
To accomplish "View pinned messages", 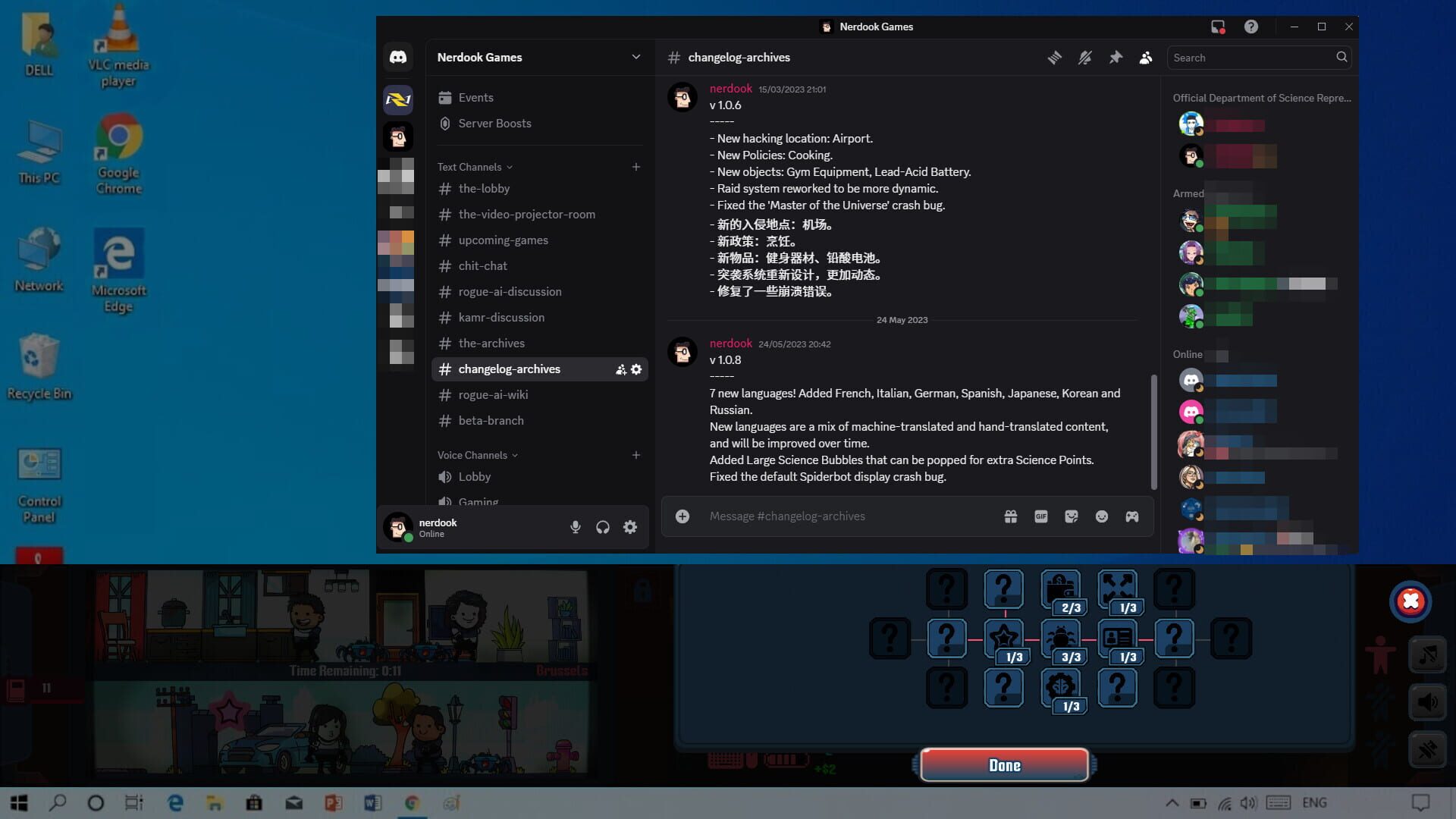I will pyautogui.click(x=1116, y=57).
